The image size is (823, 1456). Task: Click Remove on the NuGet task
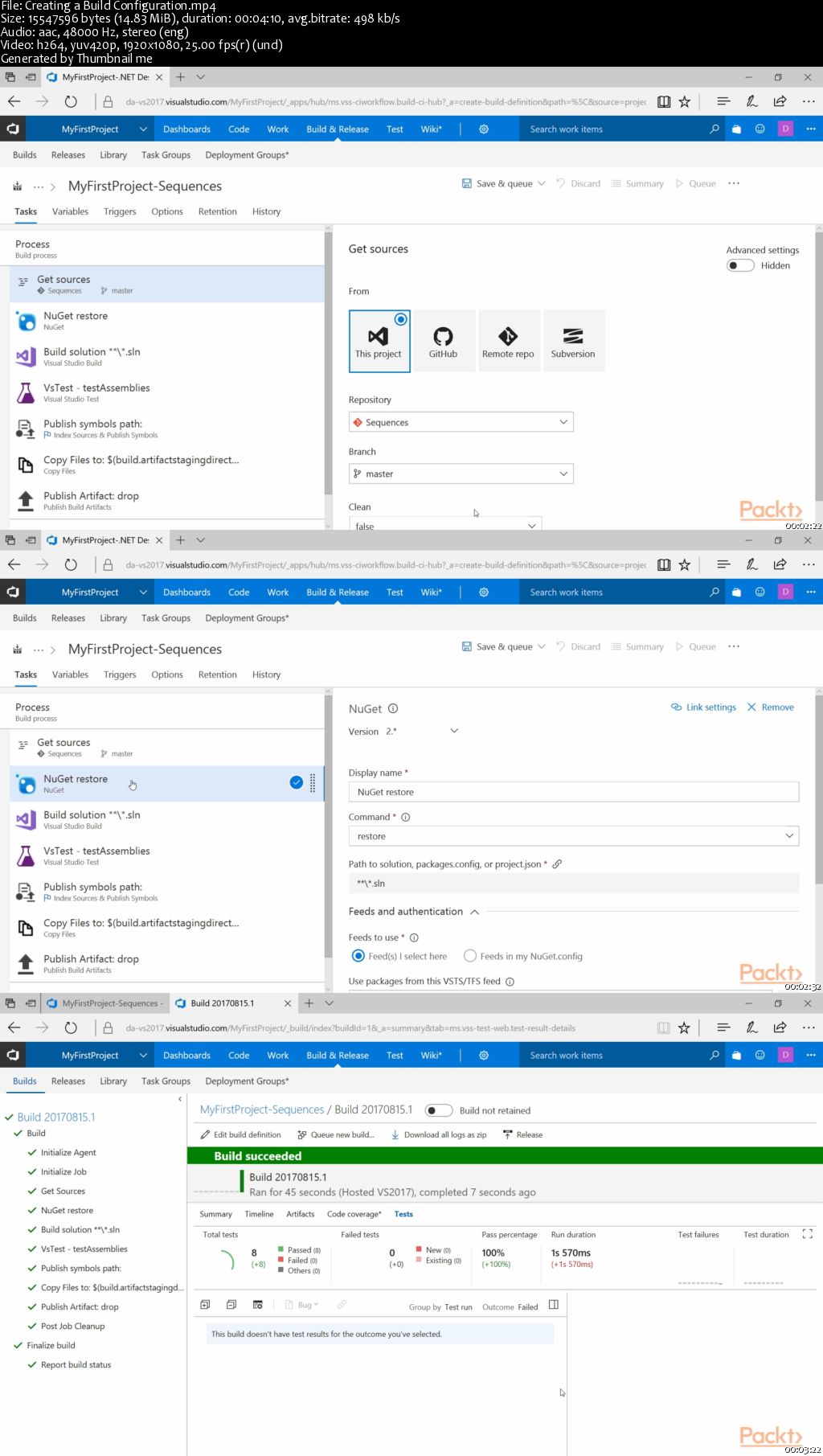point(770,707)
